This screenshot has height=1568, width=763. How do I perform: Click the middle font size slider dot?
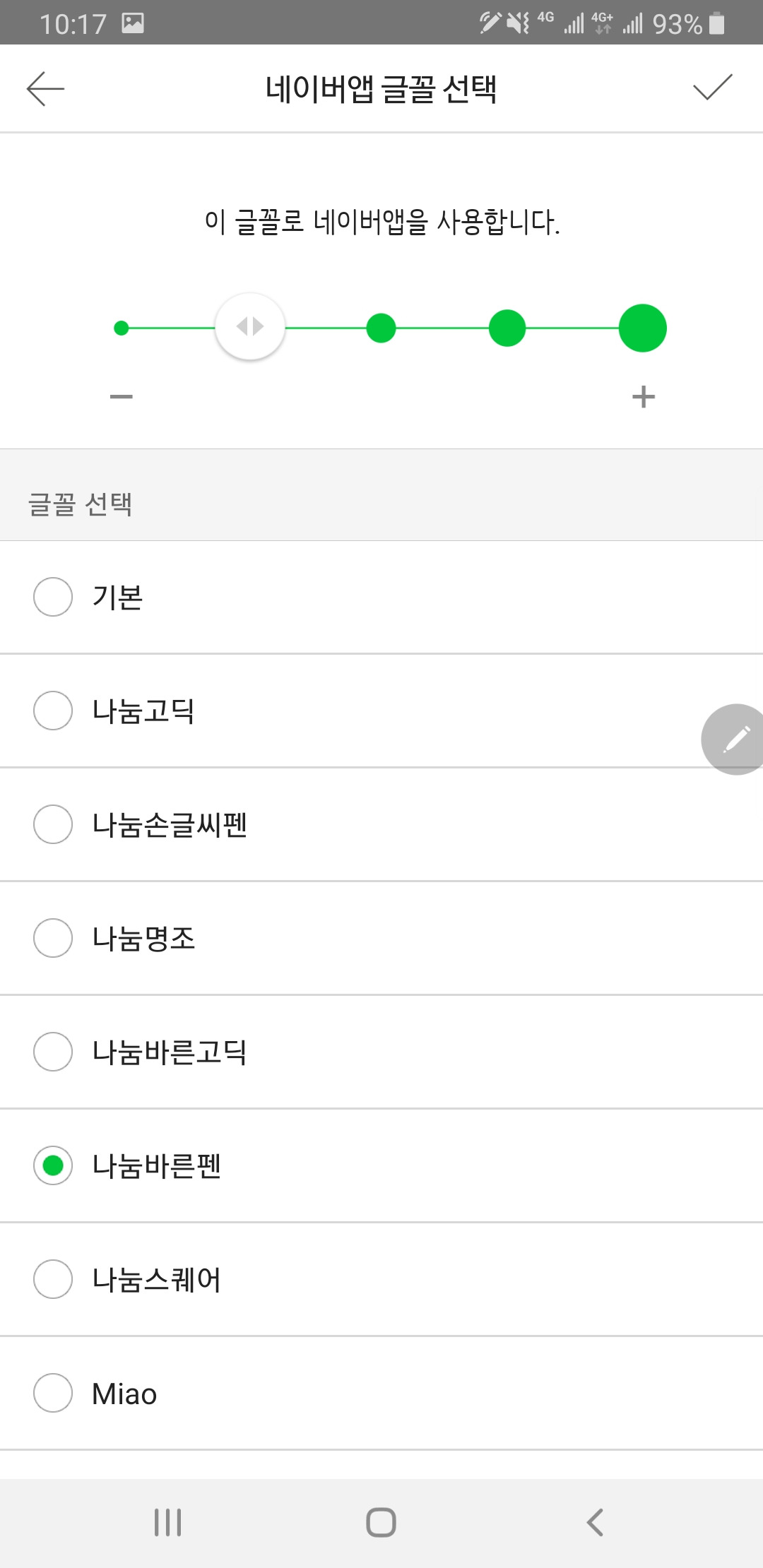(x=381, y=328)
